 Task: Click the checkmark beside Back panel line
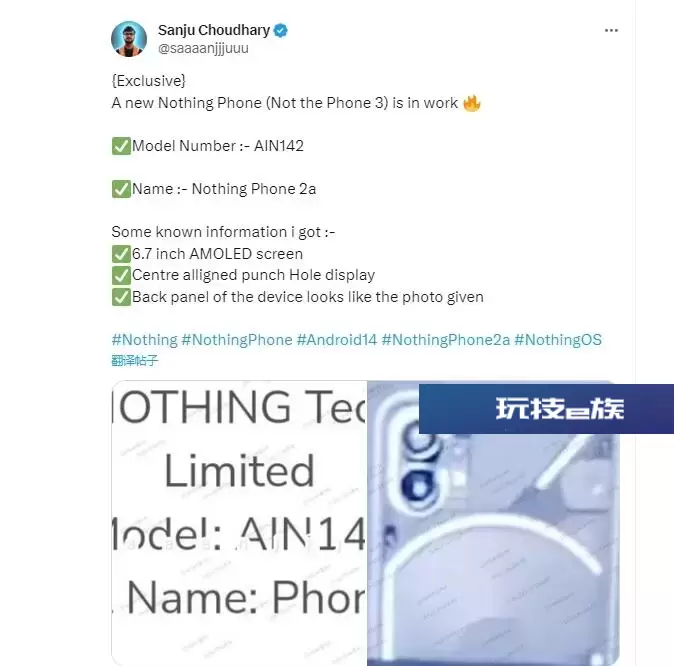121,297
